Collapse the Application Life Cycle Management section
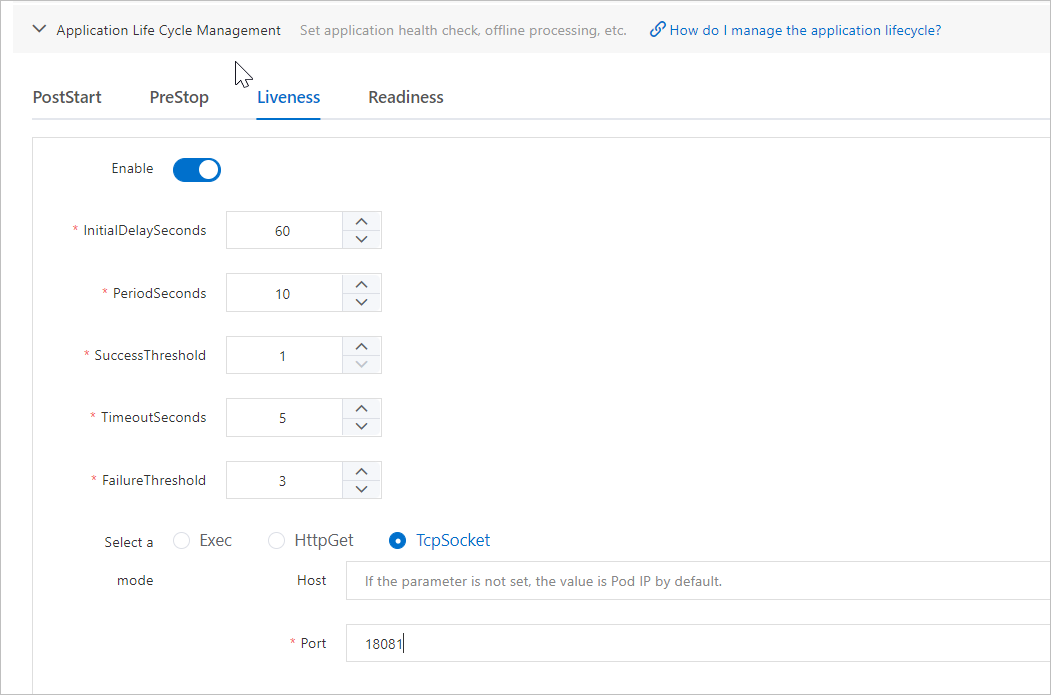The image size is (1051, 695). click(x=40, y=29)
